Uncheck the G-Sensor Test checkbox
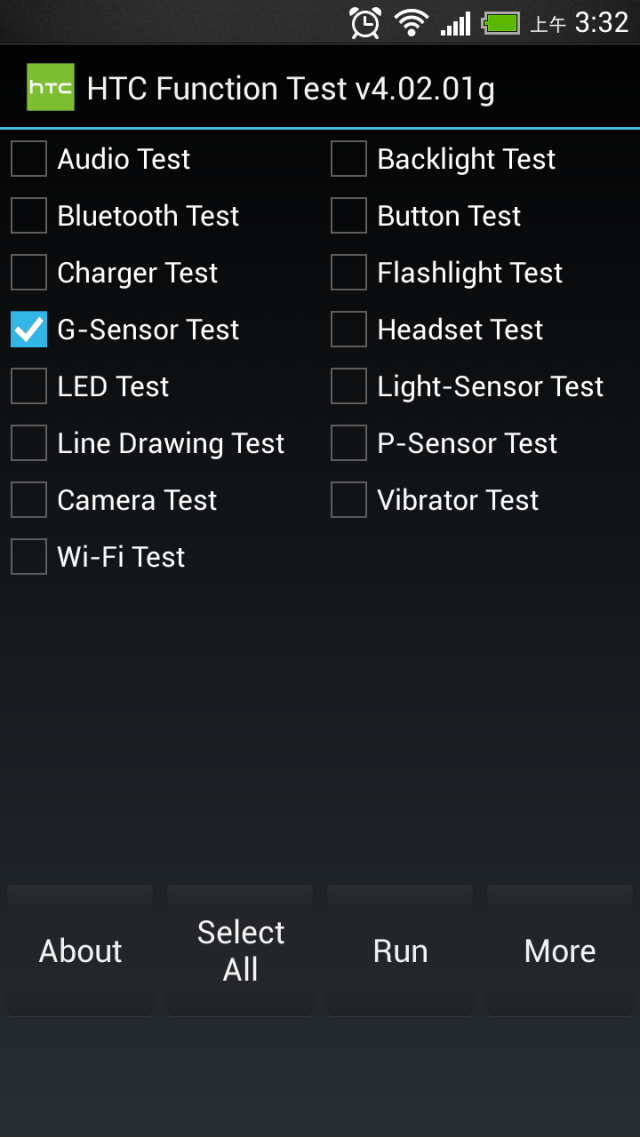Viewport: 640px width, 1138px height. (x=29, y=329)
